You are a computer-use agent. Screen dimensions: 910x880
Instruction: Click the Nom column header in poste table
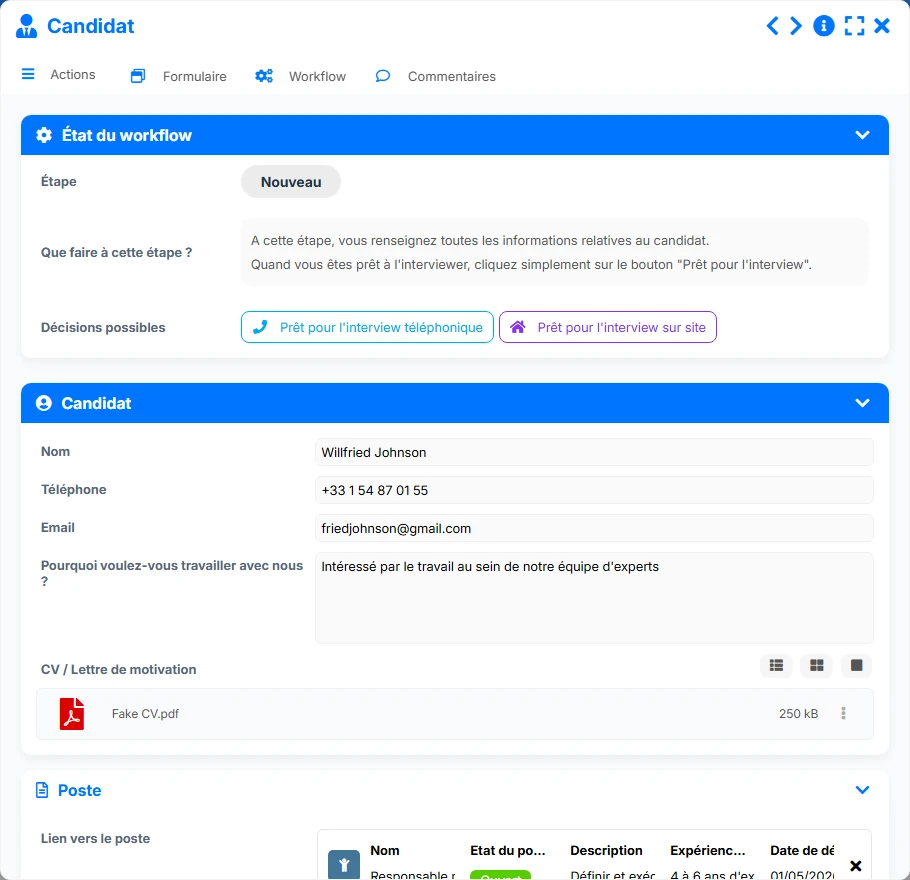tap(385, 850)
